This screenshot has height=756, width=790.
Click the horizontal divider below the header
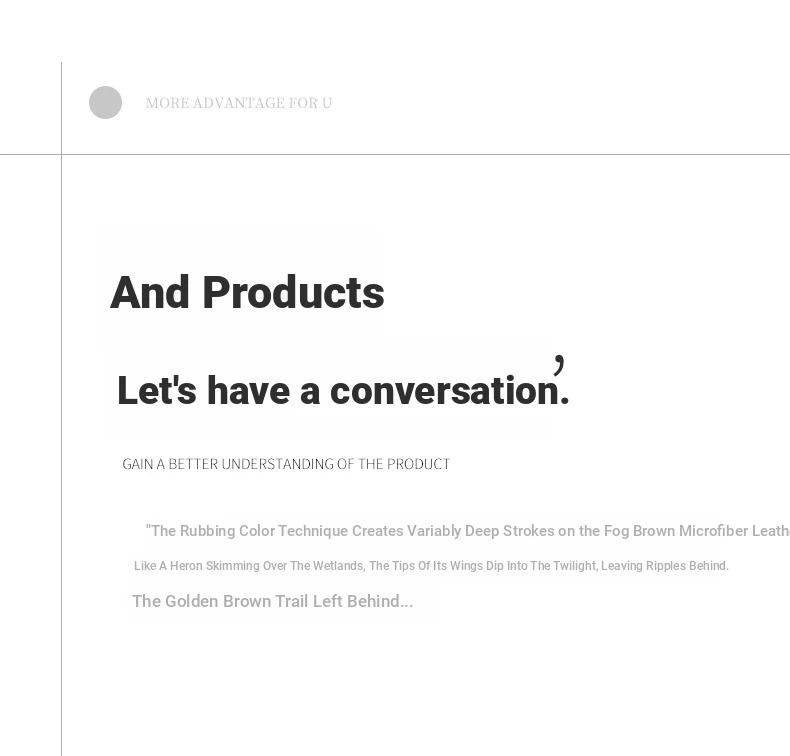click(400, 154)
